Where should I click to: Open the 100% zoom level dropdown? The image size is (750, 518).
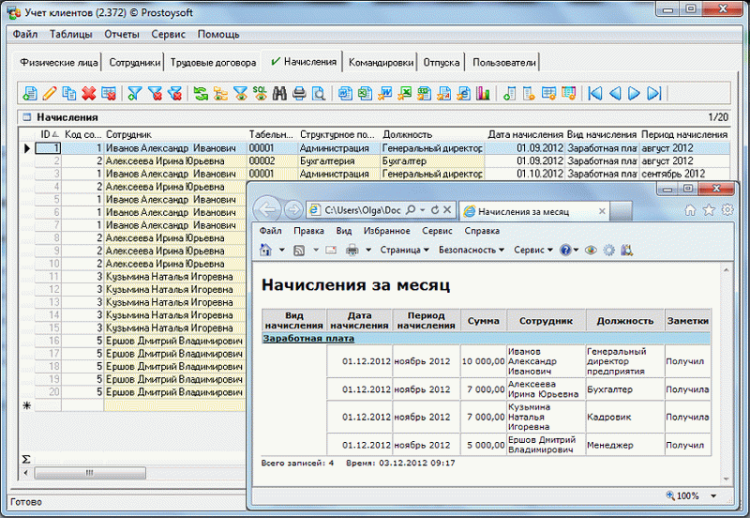[714, 495]
